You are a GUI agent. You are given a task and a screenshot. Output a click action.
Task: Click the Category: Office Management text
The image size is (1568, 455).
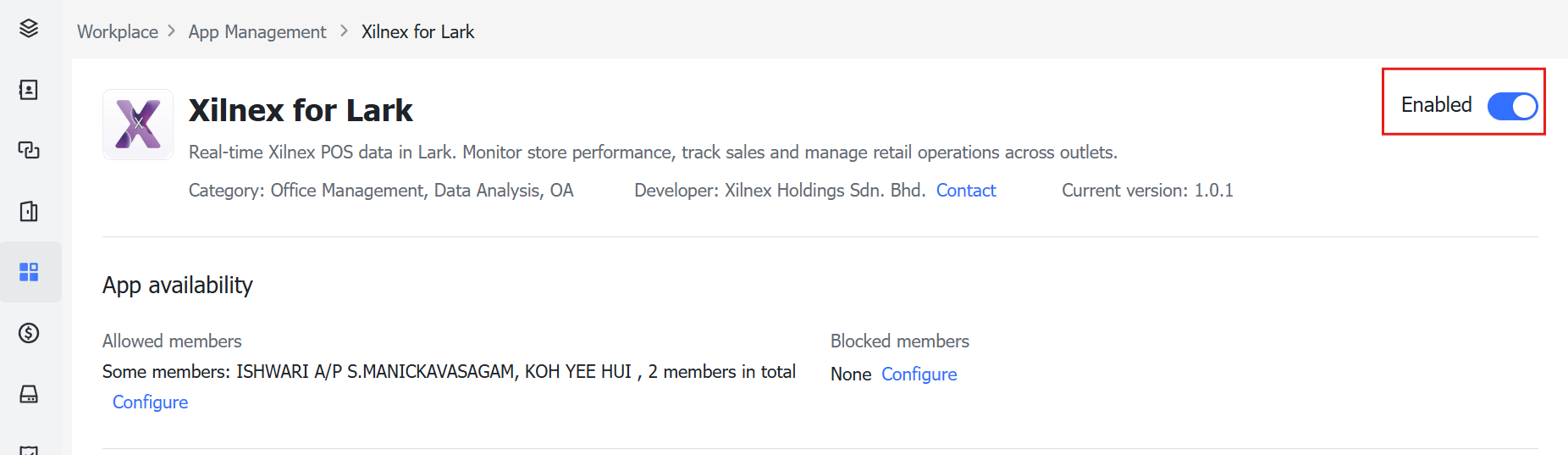coord(381,191)
